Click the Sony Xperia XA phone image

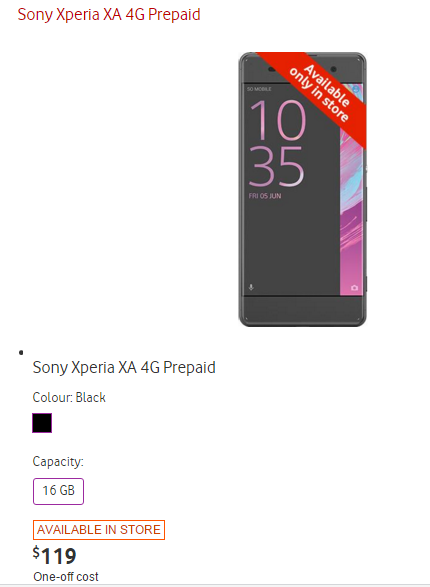[x=302, y=189]
